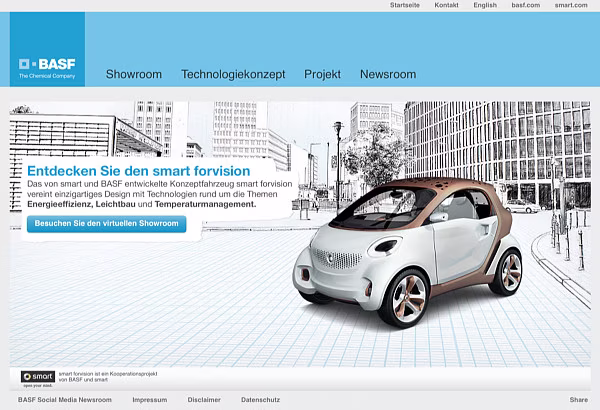Open the Kontakt link
Screen dimensions: 600x410
447,5
